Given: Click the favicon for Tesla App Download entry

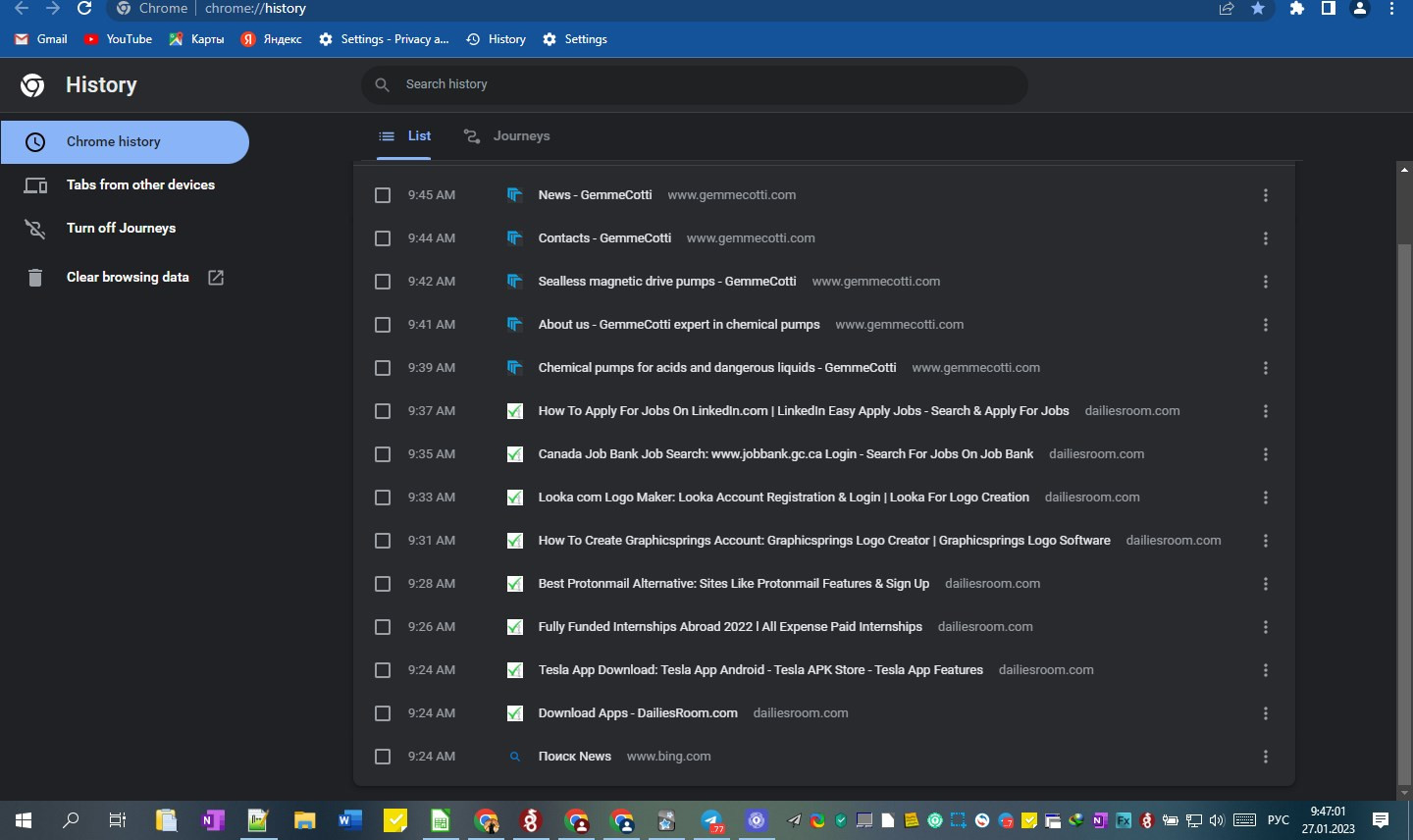Looking at the screenshot, I should [514, 670].
